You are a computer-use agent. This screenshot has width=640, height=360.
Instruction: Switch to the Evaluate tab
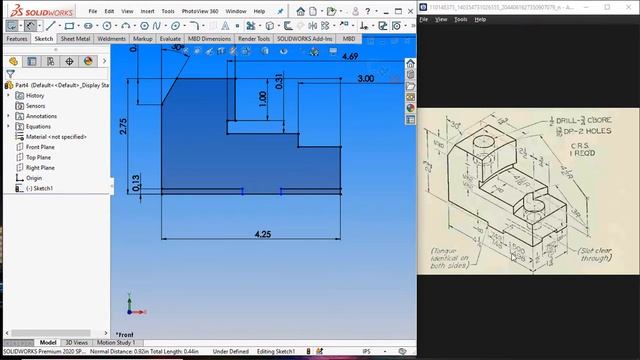(170, 39)
